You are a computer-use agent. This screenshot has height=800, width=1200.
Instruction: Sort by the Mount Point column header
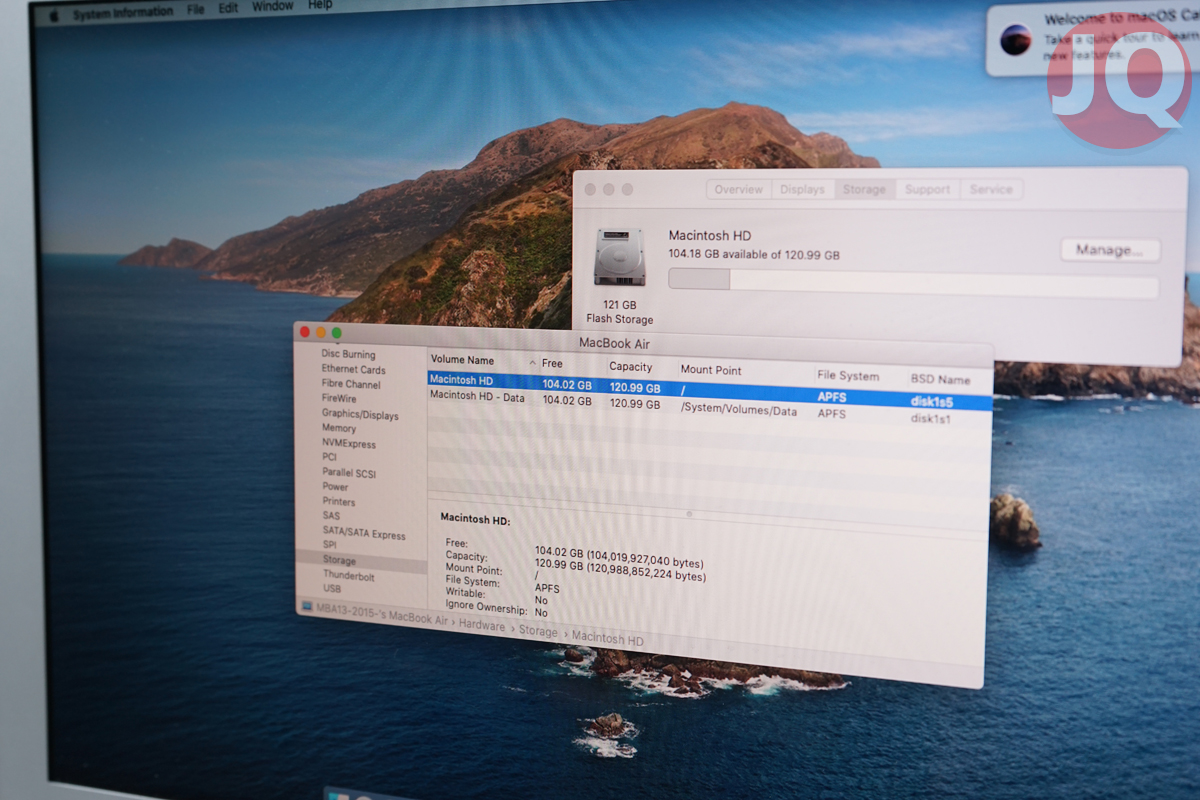tap(711, 370)
